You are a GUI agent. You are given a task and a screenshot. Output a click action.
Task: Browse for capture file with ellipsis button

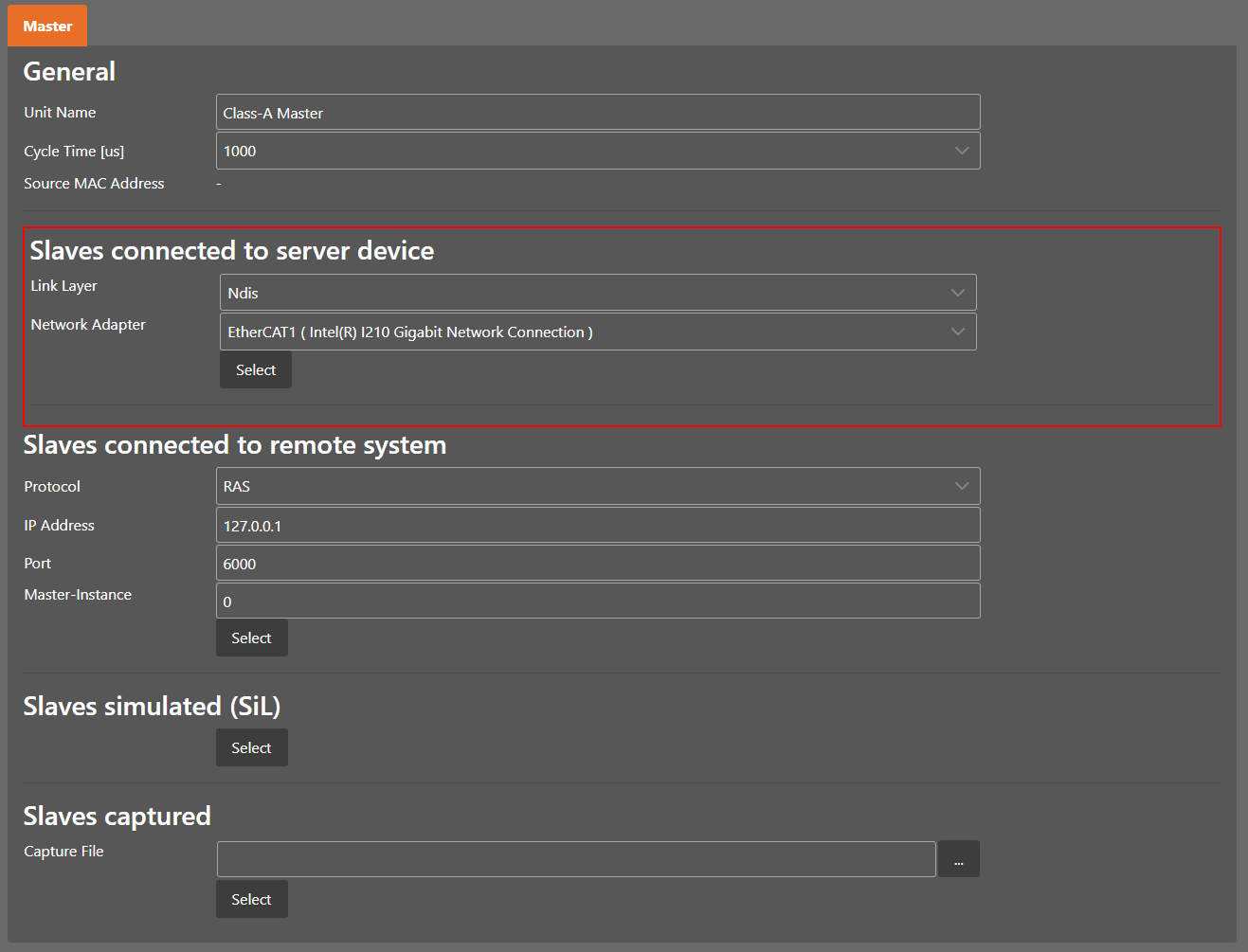(x=958, y=859)
